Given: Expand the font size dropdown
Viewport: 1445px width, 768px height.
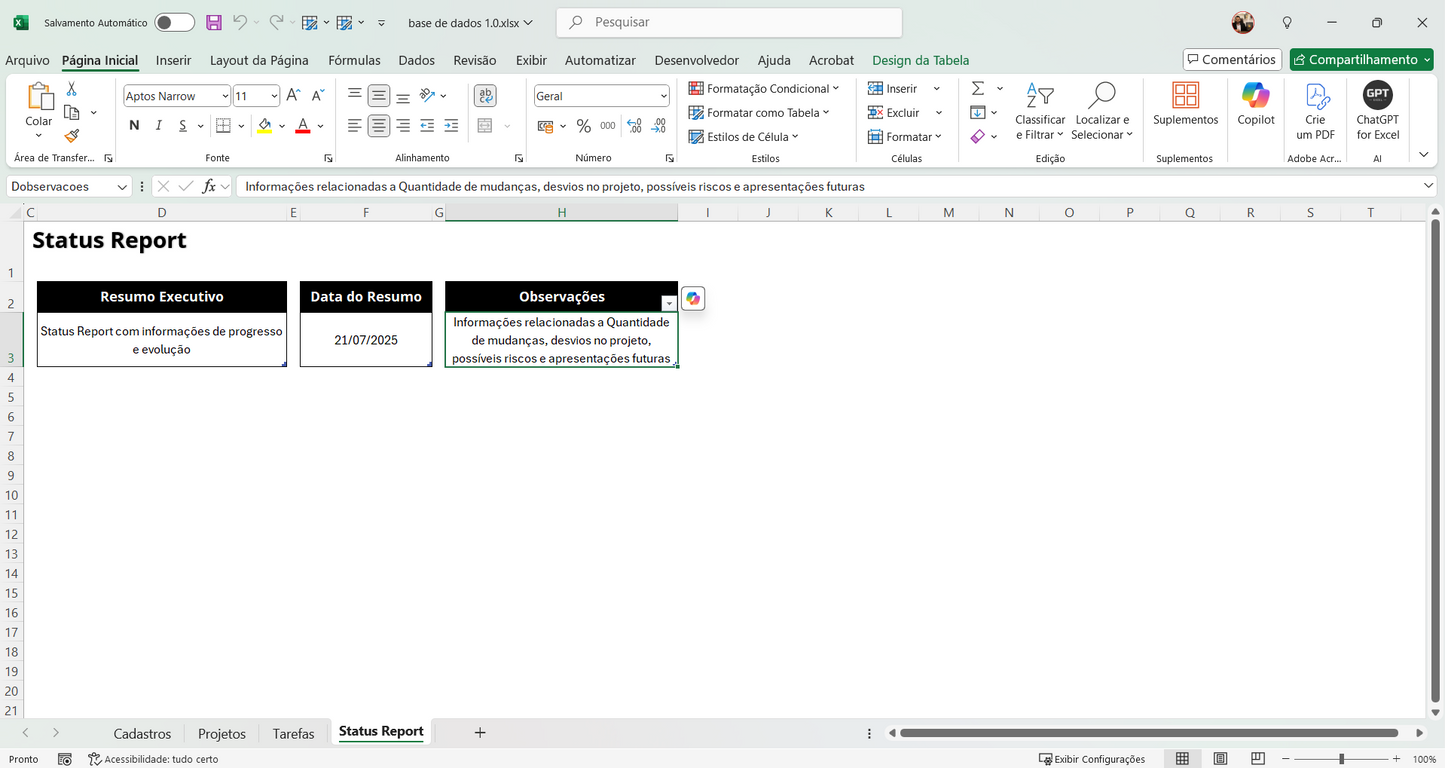Looking at the screenshot, I should [273, 95].
